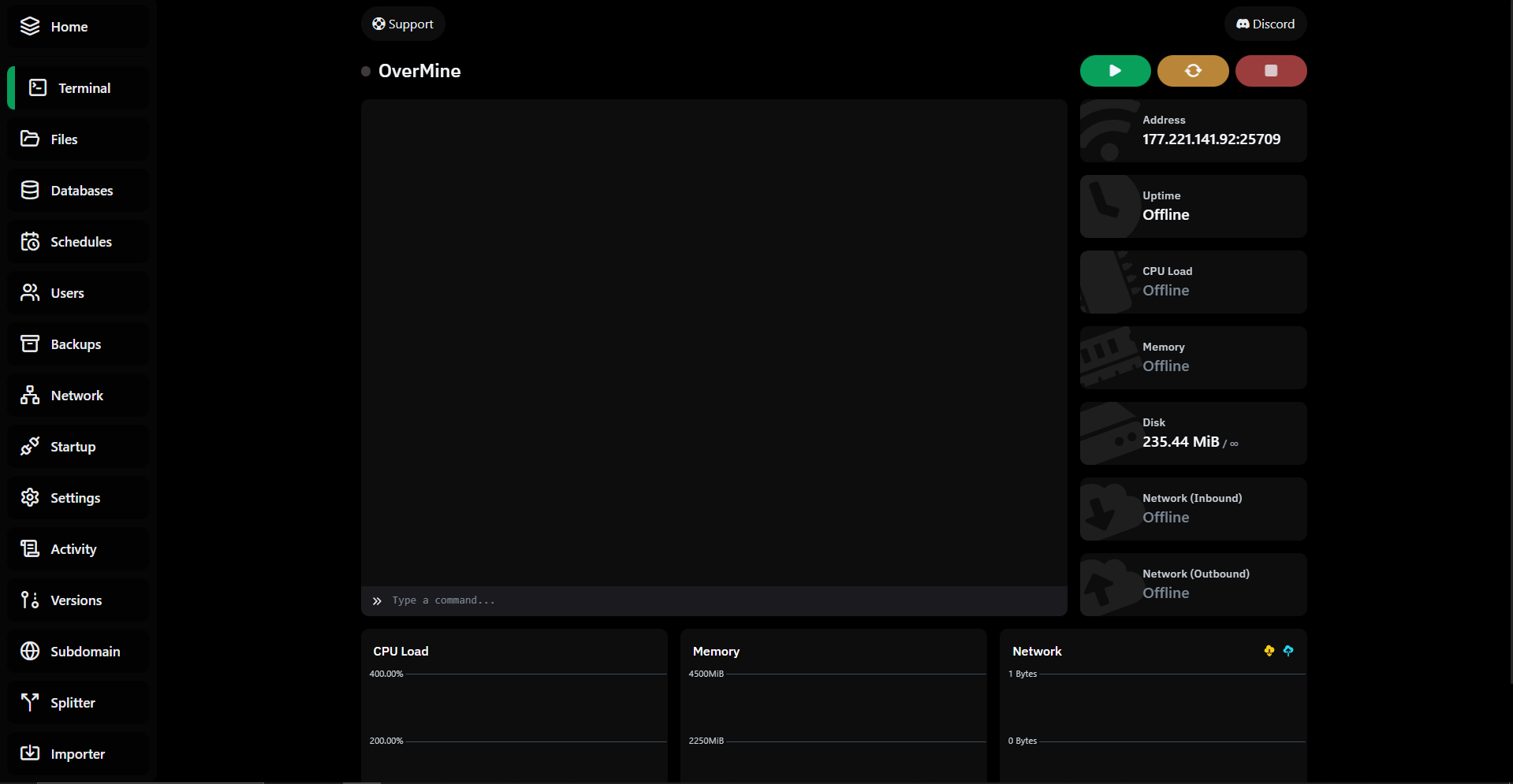Click the 400.00% axis label
1513x784 pixels.
point(386,674)
